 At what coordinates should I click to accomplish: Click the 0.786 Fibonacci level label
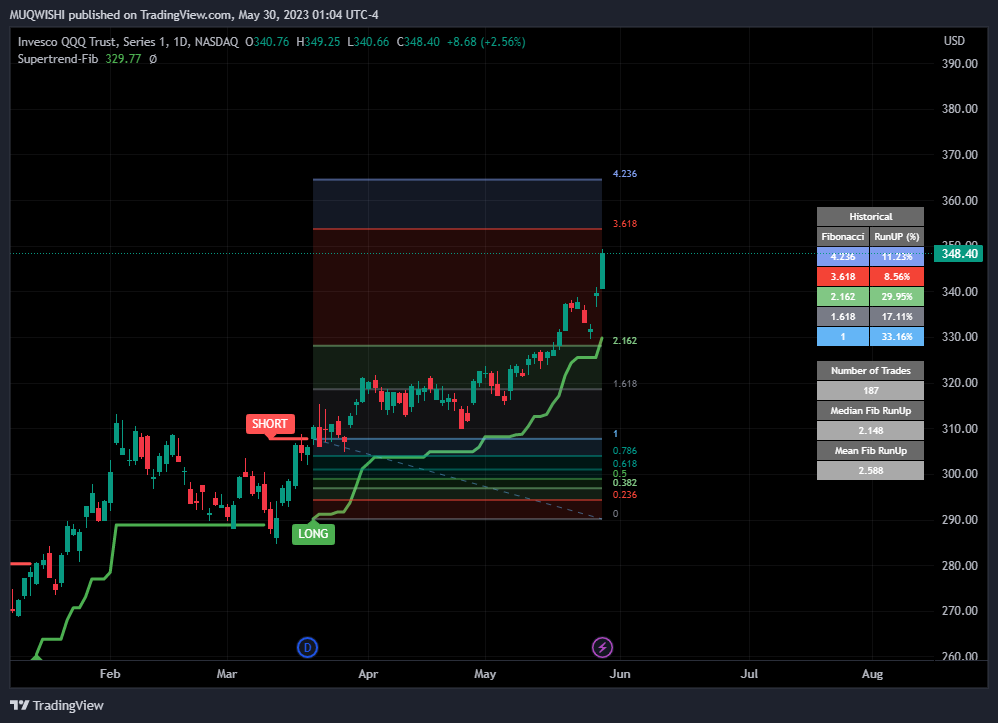(x=624, y=451)
